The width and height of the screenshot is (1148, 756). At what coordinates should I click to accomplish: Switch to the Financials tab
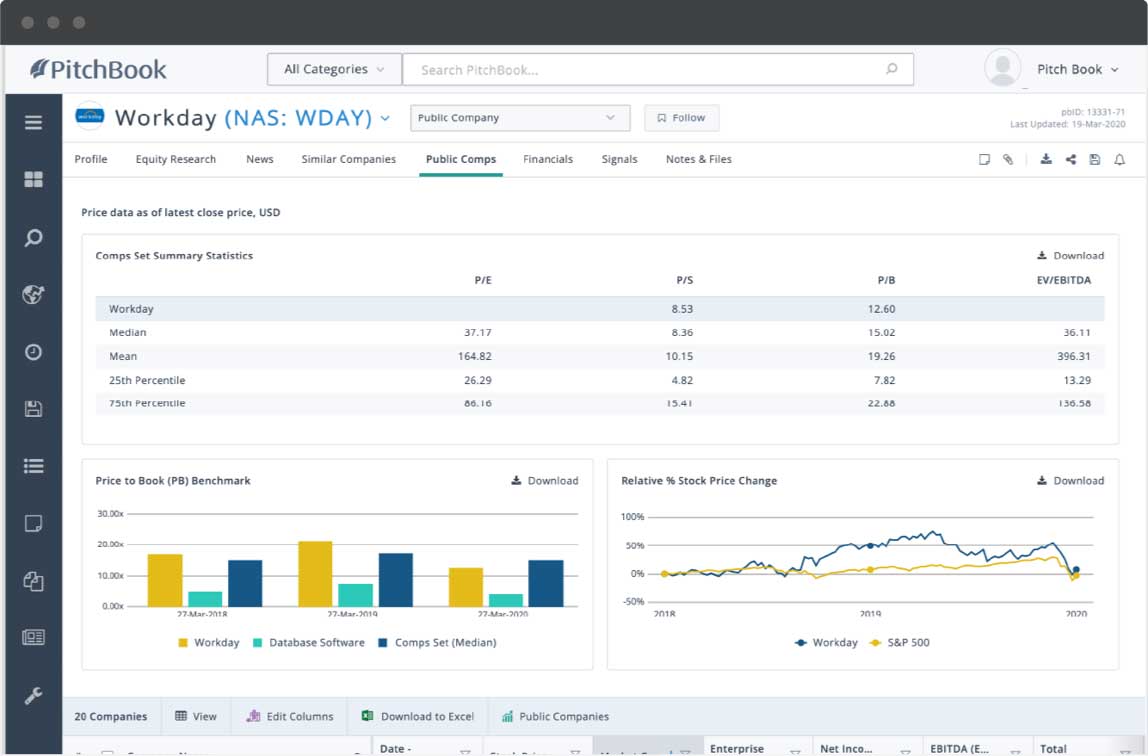point(548,159)
